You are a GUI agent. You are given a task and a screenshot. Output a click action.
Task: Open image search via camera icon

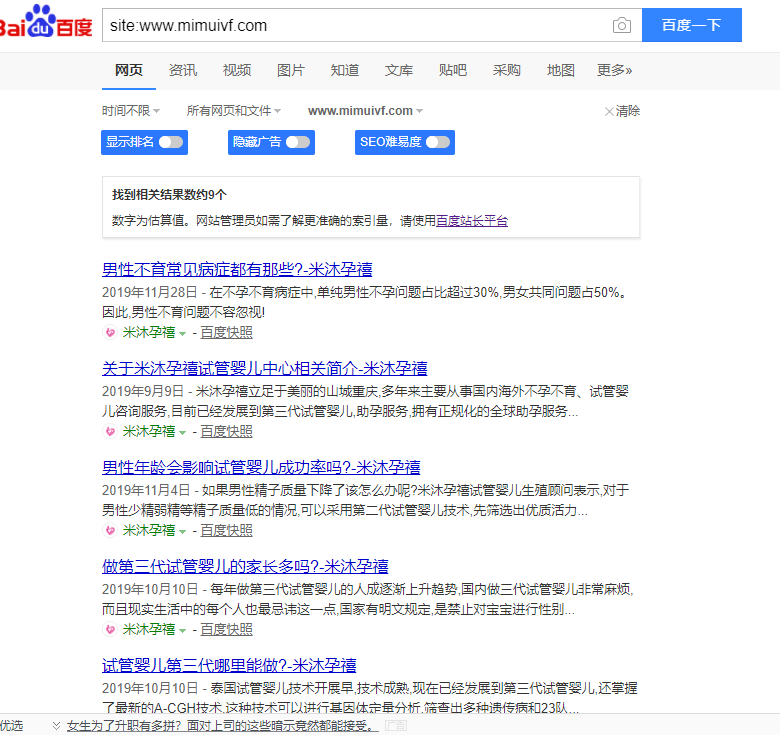click(x=621, y=25)
